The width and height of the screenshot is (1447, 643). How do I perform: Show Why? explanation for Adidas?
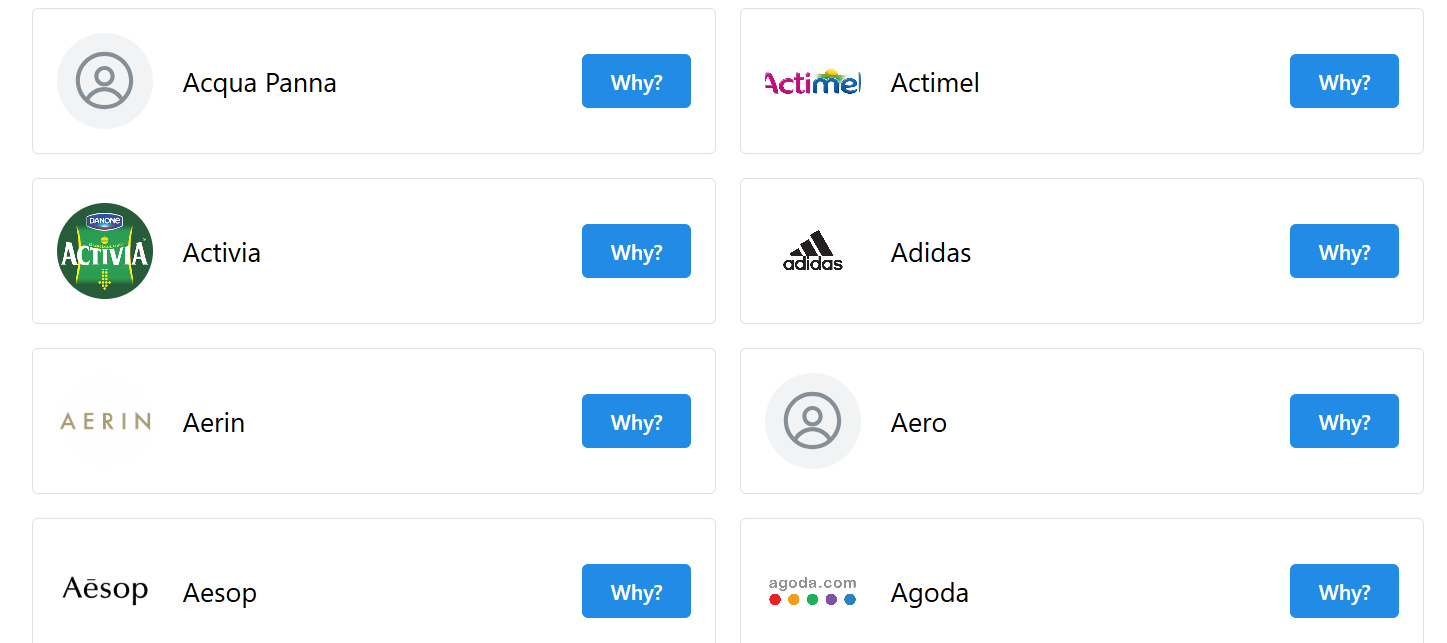point(1344,251)
